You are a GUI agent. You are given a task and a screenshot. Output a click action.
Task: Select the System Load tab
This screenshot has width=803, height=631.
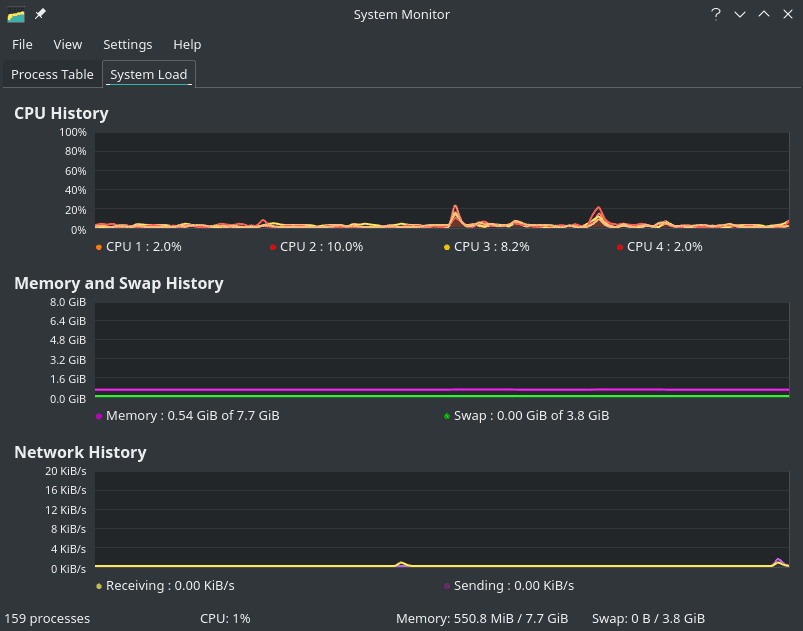point(148,74)
